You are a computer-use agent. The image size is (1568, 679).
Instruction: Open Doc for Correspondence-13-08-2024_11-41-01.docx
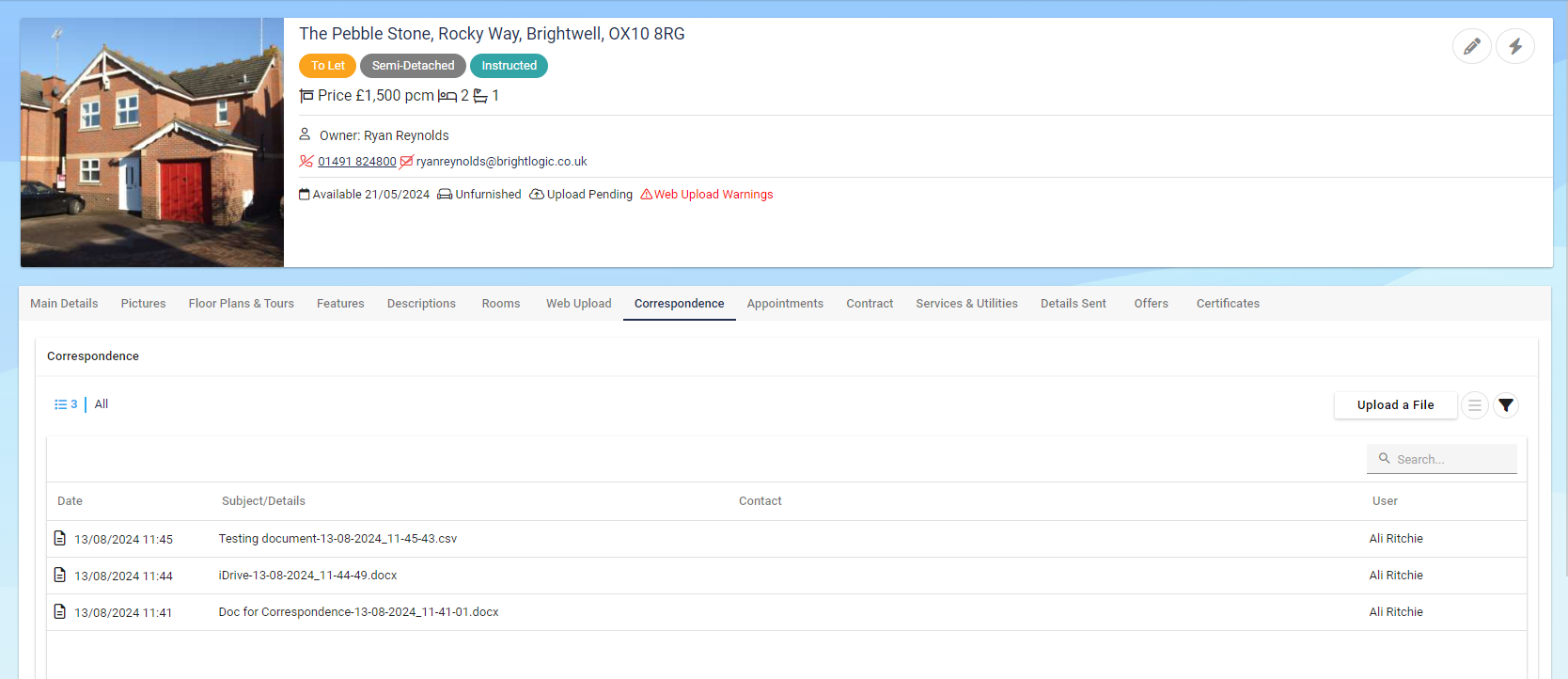[x=358, y=612]
